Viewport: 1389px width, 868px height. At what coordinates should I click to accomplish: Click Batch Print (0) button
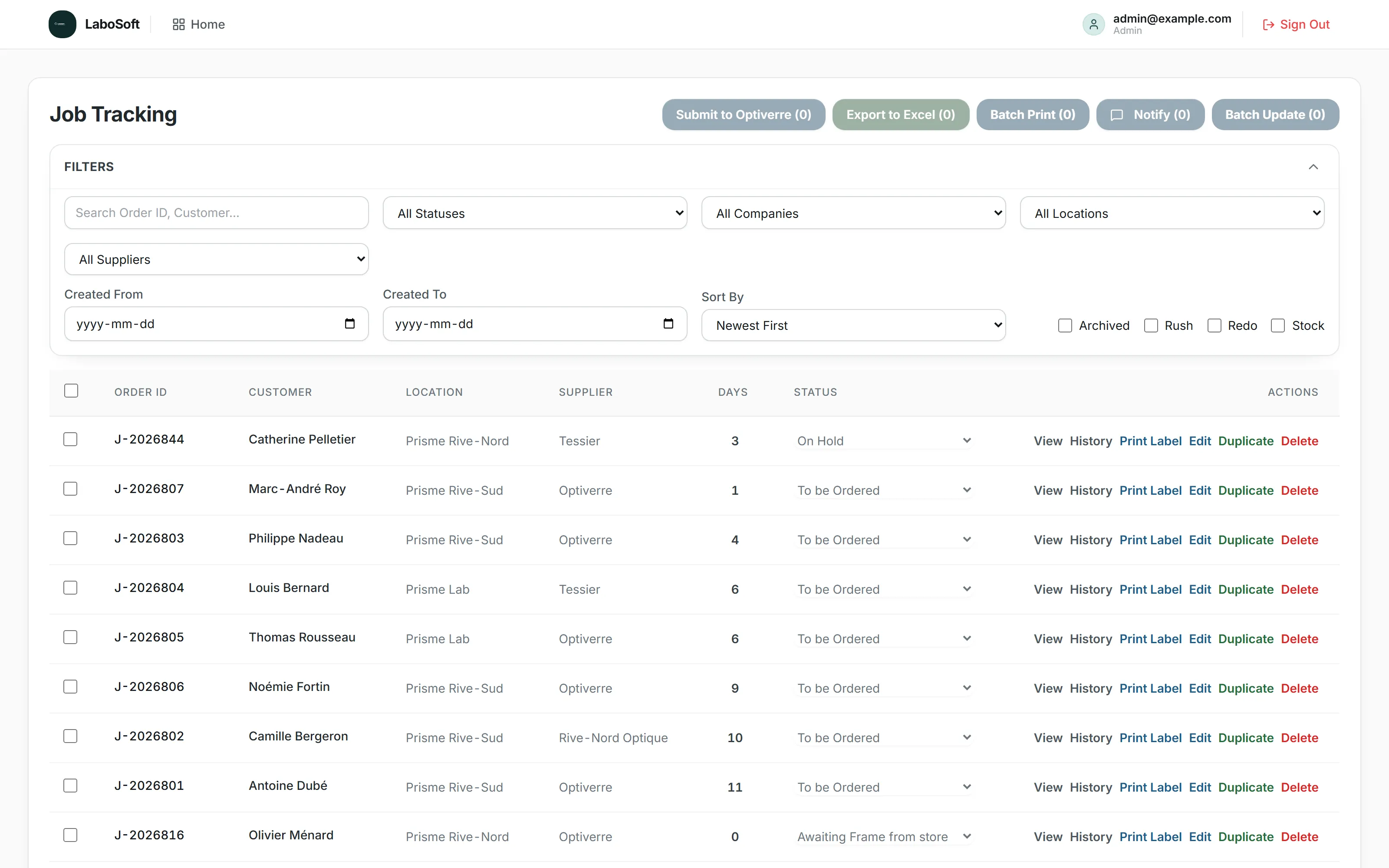coord(1033,115)
